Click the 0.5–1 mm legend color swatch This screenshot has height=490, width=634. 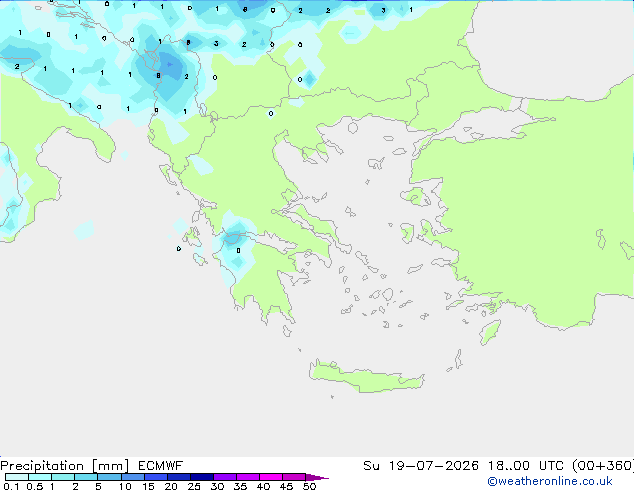pyautogui.click(x=40, y=477)
